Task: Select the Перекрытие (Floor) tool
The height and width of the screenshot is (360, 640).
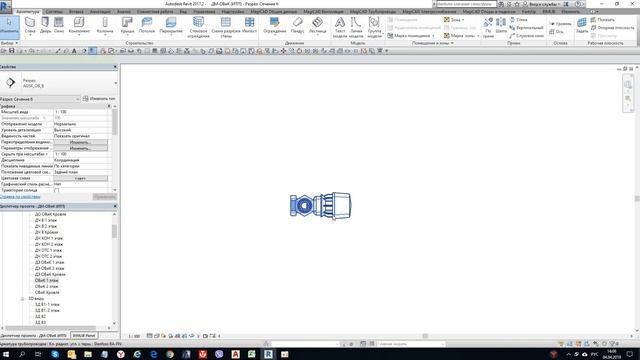Action: [x=171, y=25]
